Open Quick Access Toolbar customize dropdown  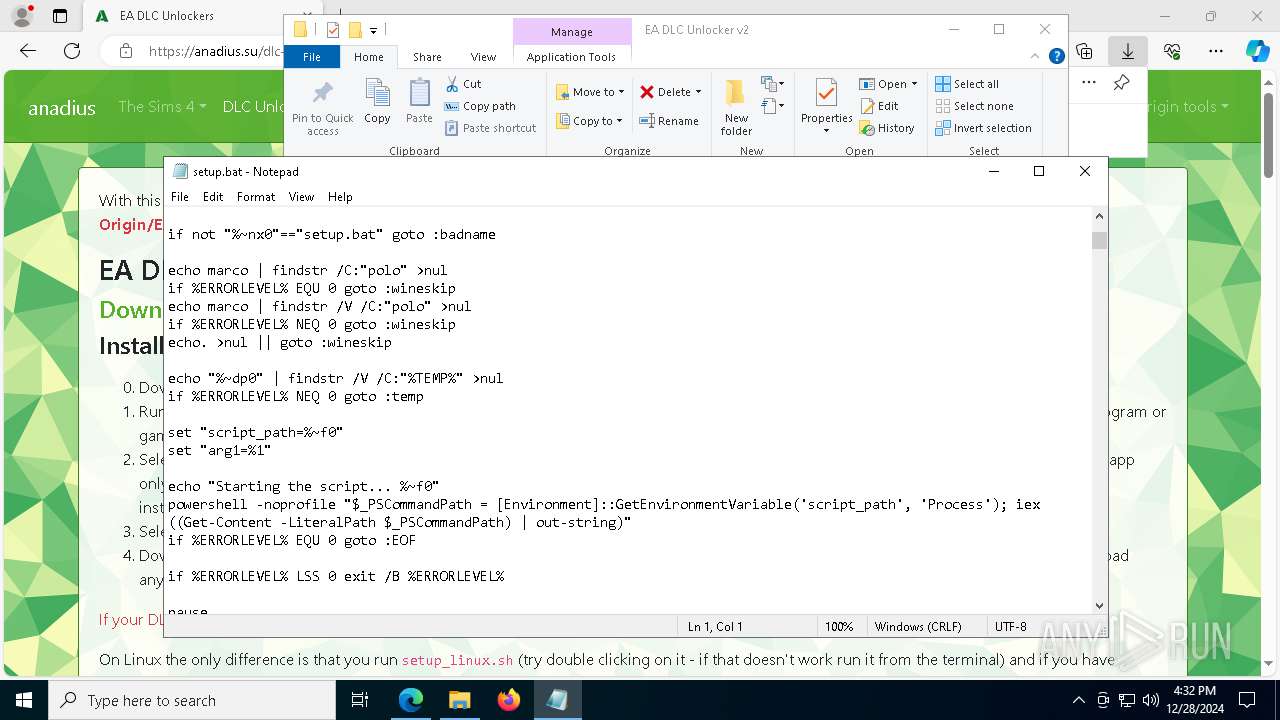[373, 31]
